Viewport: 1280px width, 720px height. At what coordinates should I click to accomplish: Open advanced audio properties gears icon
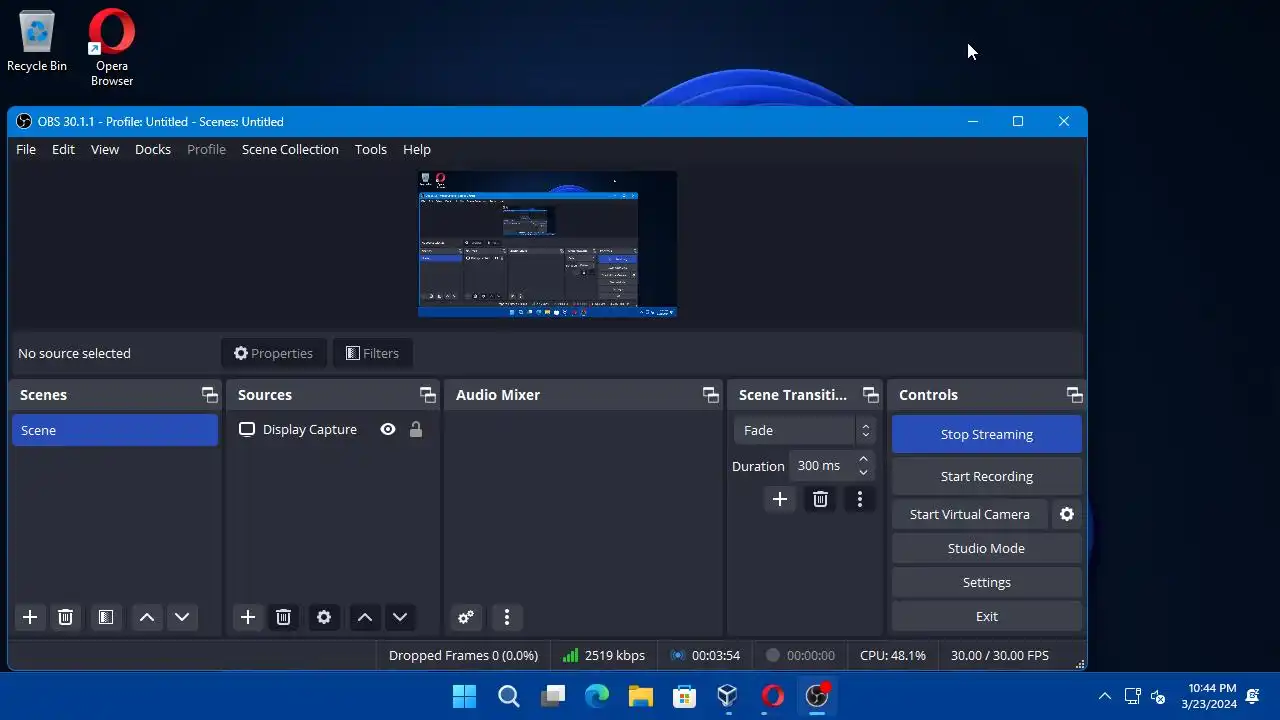(466, 617)
